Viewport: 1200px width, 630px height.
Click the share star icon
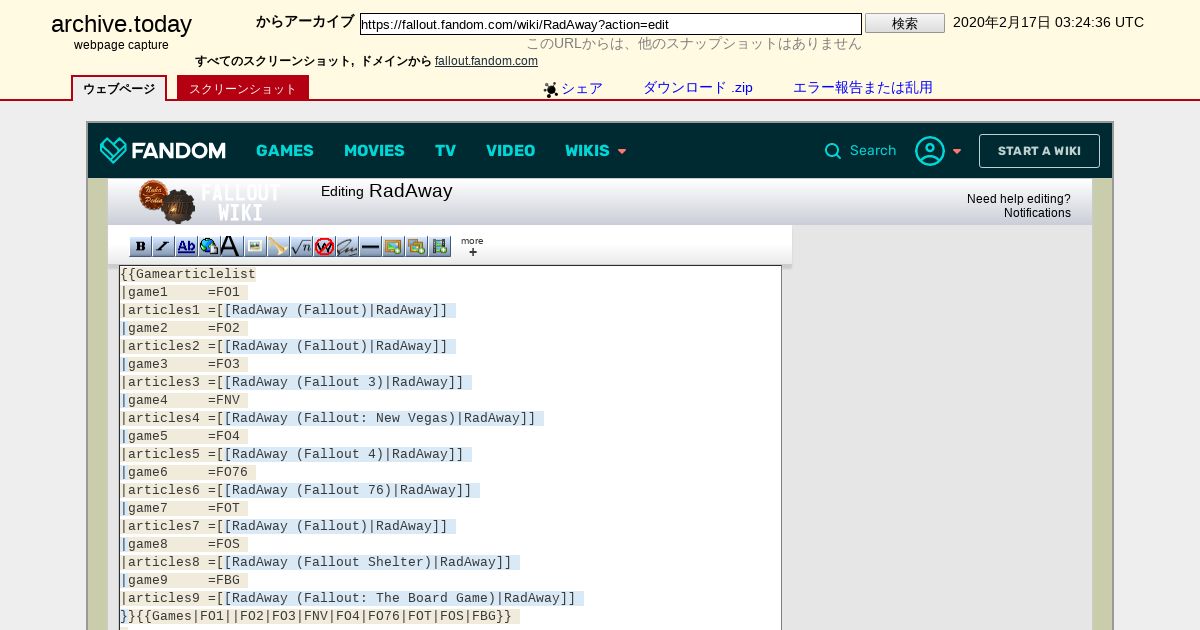551,89
